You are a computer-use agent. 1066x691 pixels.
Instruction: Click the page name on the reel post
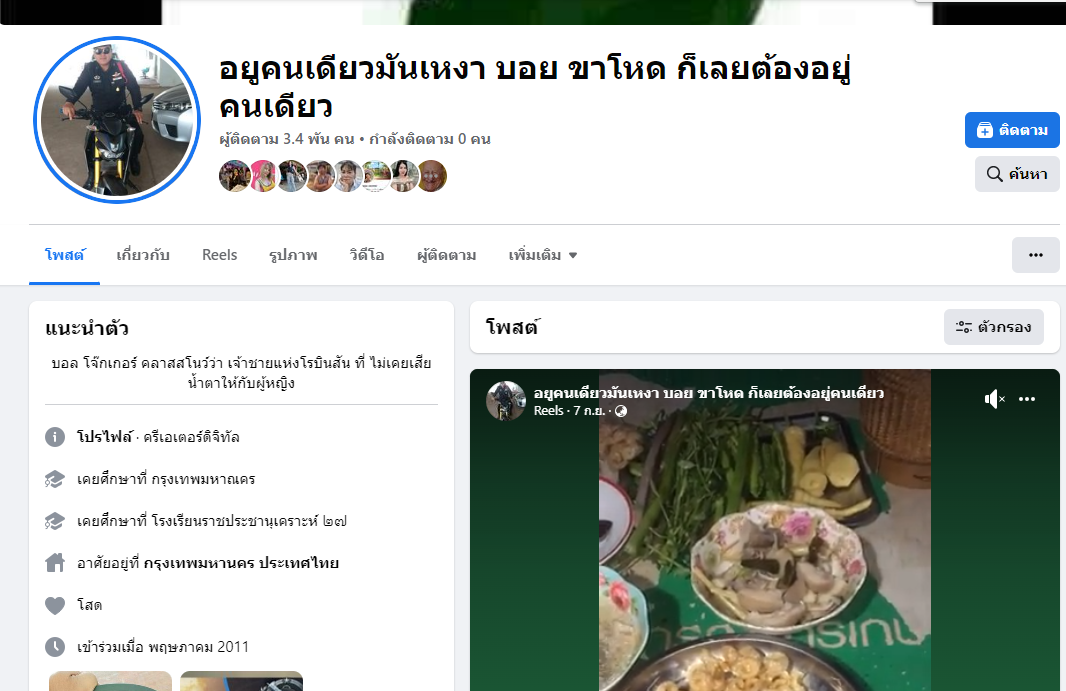point(708,393)
